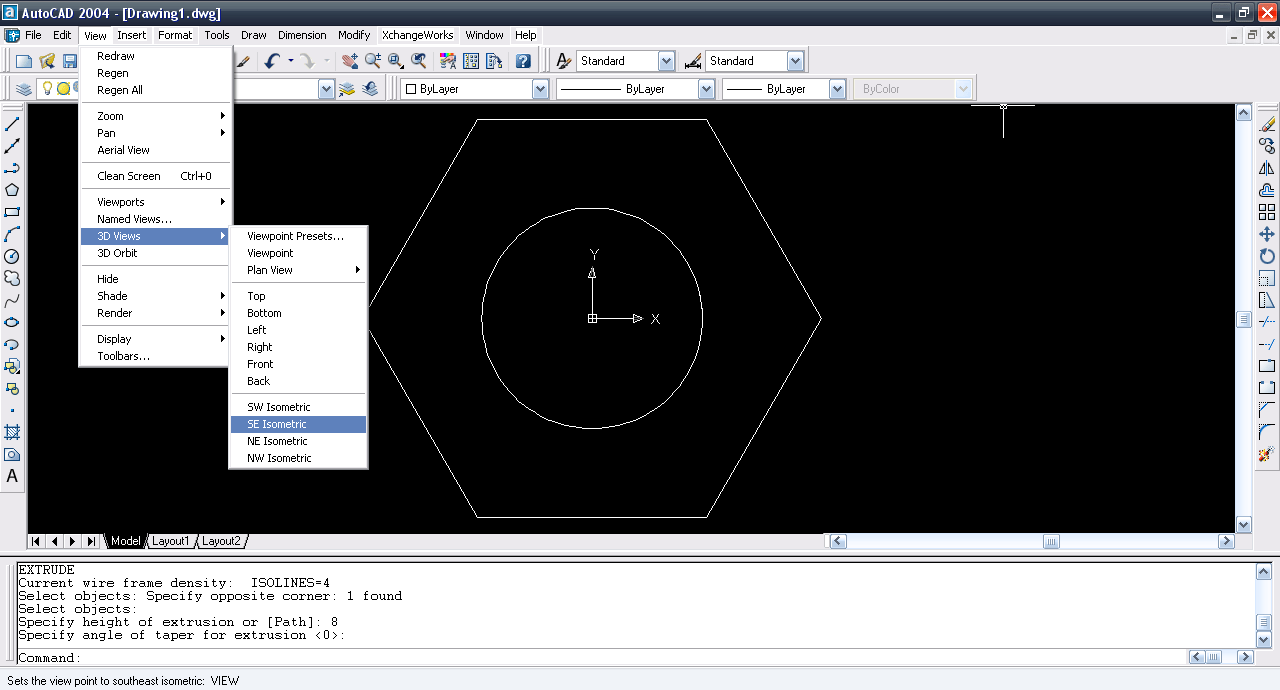Choose SE Isometric from 3D Views
The image size is (1280, 690).
click(299, 424)
